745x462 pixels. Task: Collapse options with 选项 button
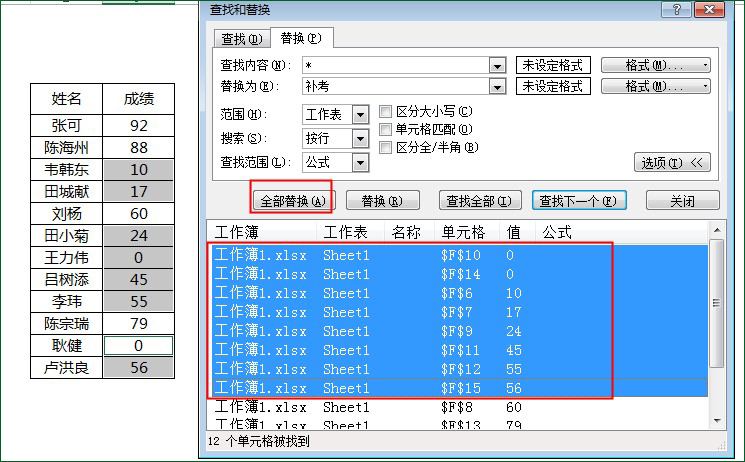pyautogui.click(x=672, y=163)
